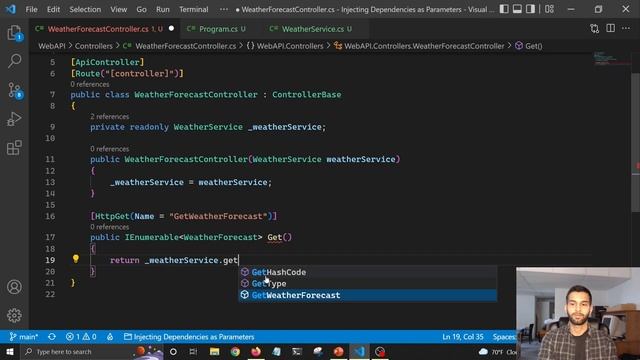This screenshot has height=360, width=640.
Task: Open the Accounts menu icon
Action: [x=14, y=287]
